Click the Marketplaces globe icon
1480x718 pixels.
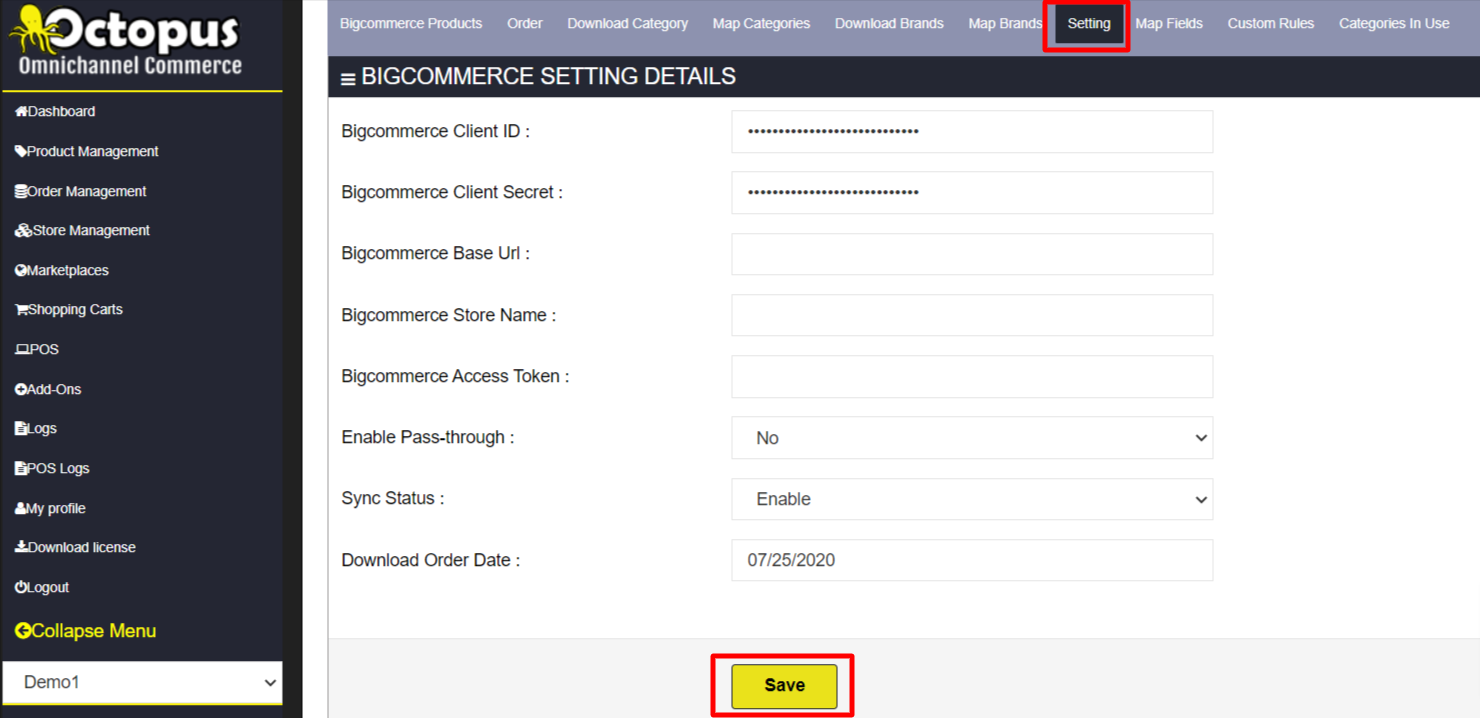pos(21,271)
